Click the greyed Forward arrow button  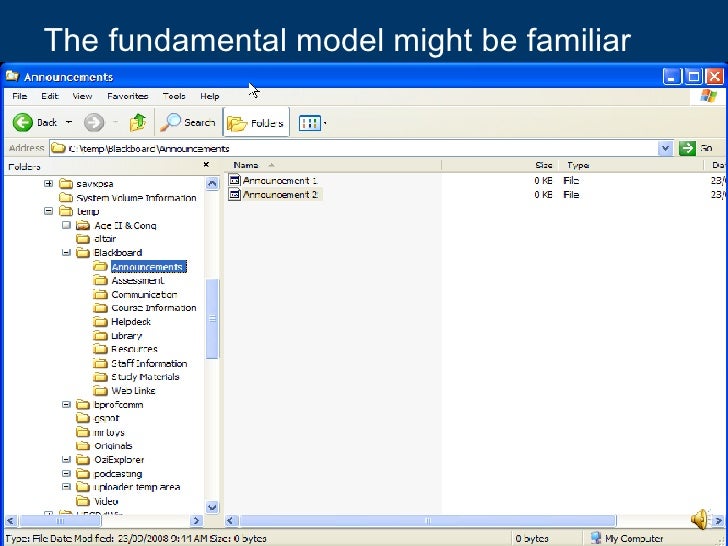pyautogui.click(x=94, y=123)
